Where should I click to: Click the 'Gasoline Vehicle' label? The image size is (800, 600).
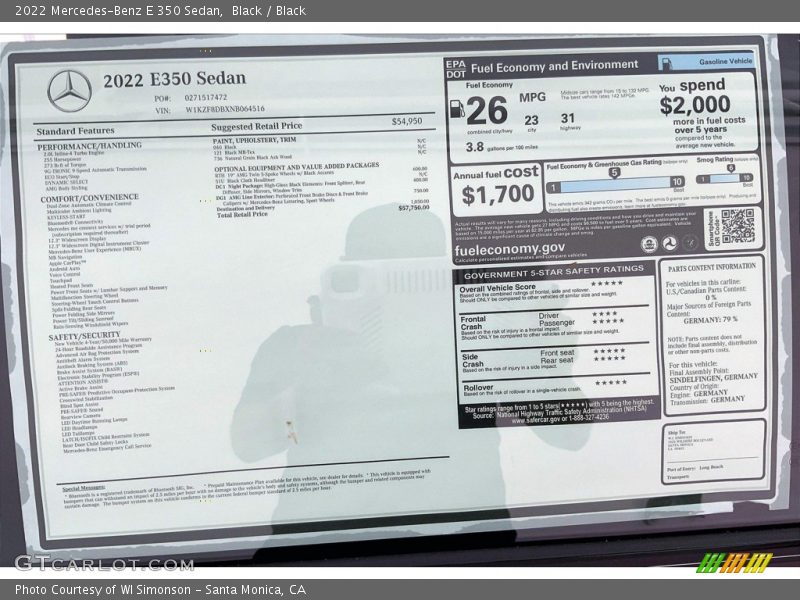point(726,61)
